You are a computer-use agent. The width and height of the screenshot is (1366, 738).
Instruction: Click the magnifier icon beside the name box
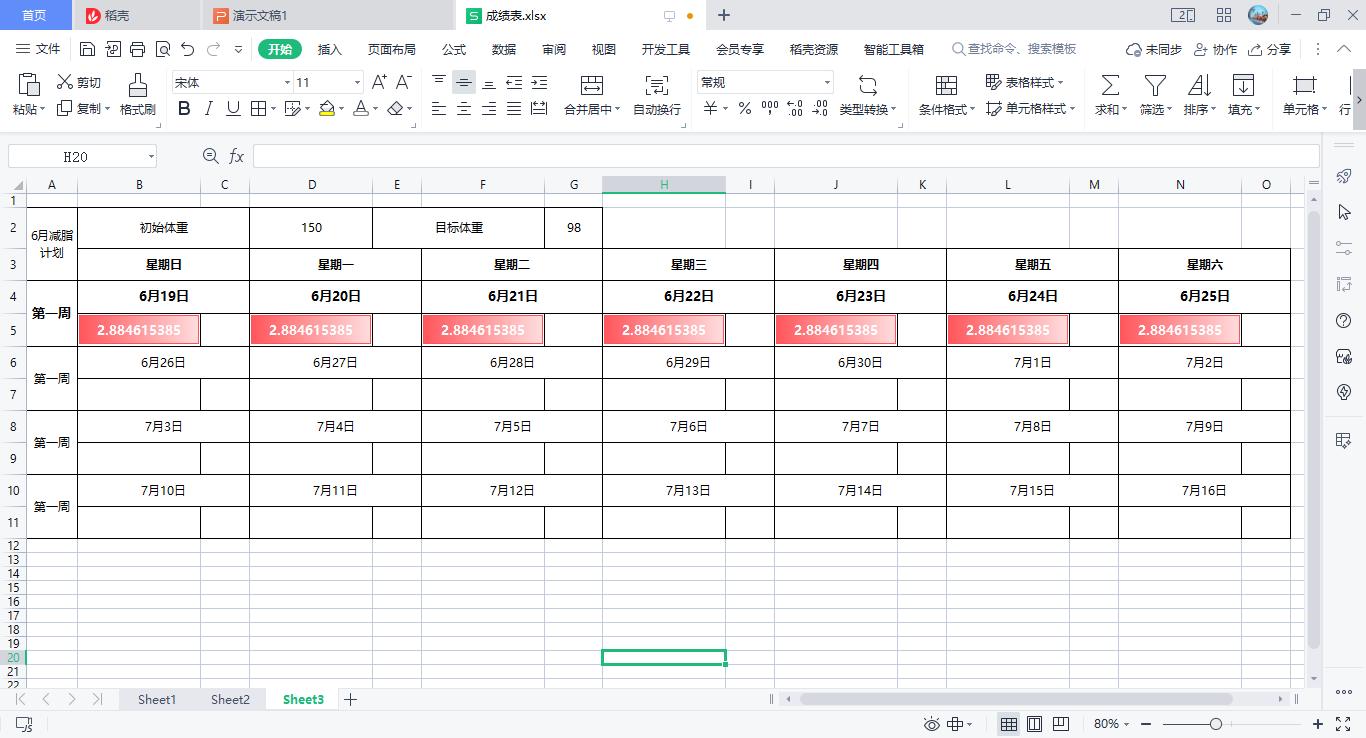click(210, 156)
